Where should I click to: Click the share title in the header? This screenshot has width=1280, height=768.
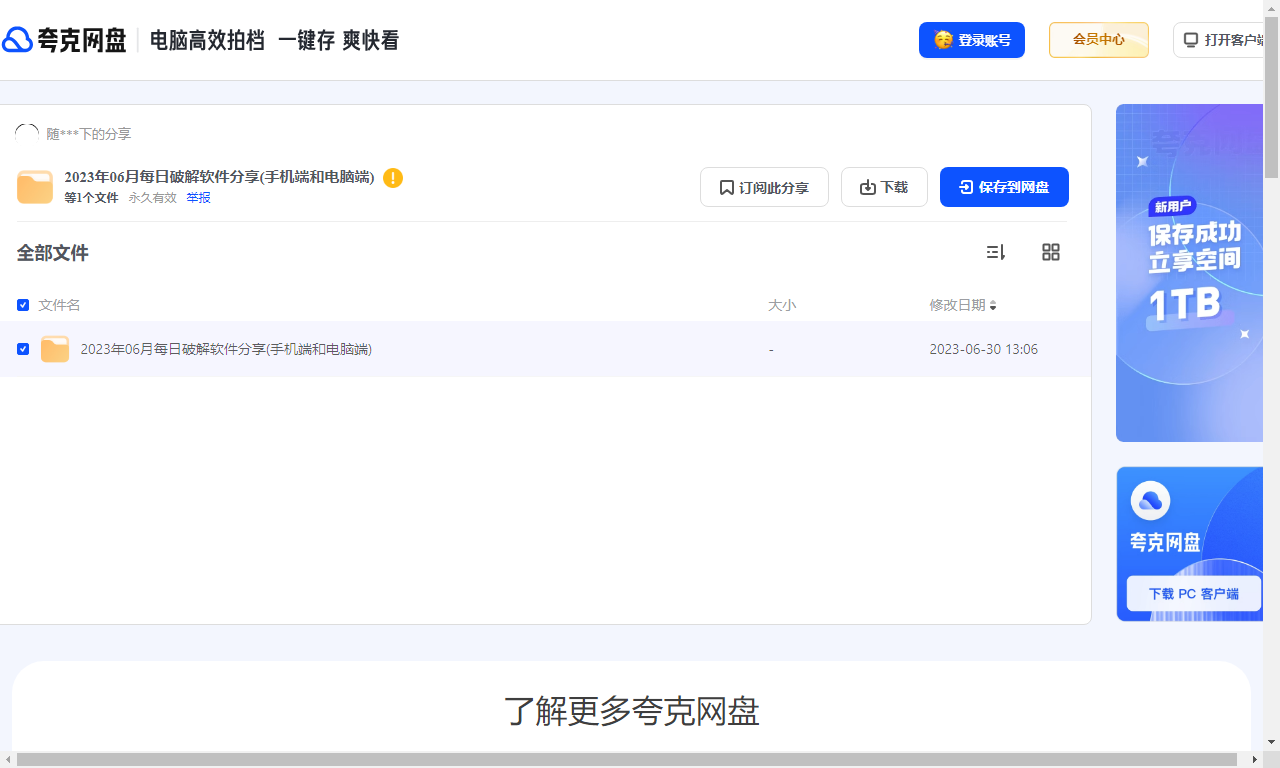click(219, 177)
